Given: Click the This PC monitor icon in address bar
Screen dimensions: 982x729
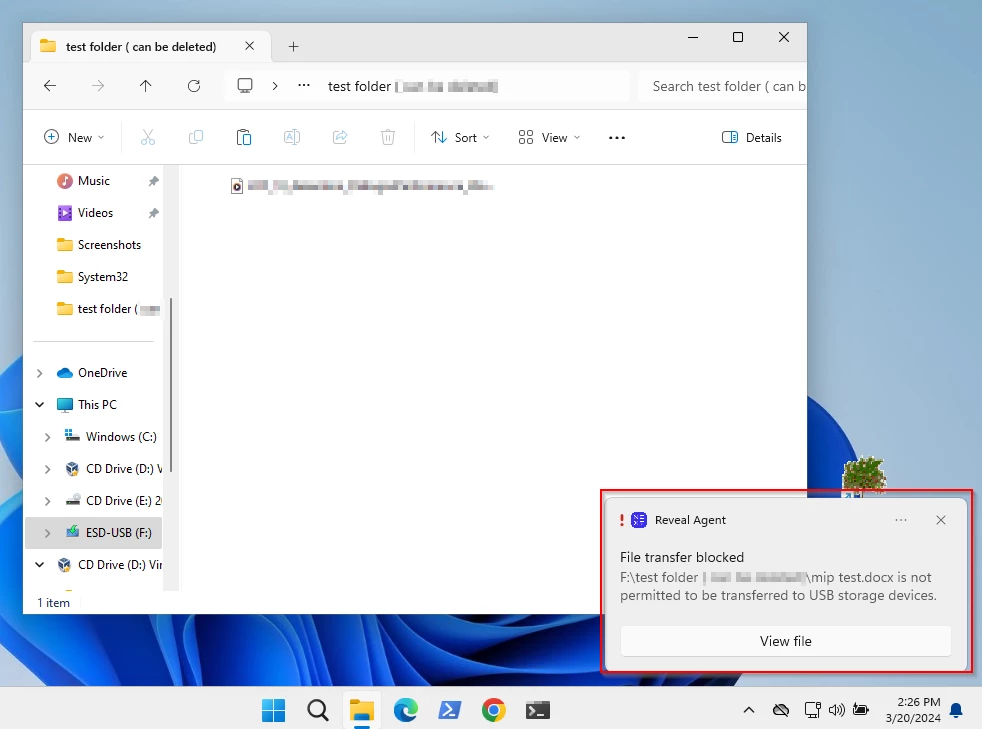Looking at the screenshot, I should point(245,86).
